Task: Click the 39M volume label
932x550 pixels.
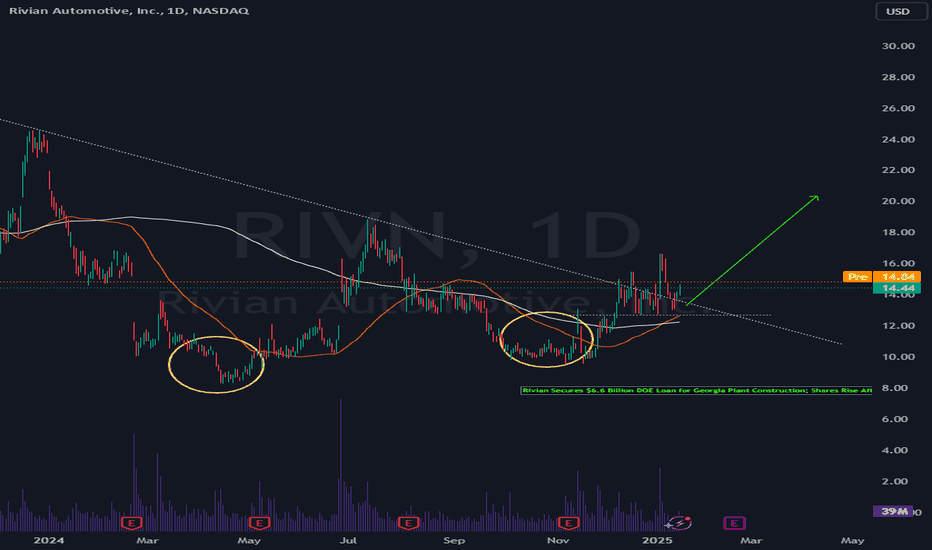Action: click(x=893, y=511)
